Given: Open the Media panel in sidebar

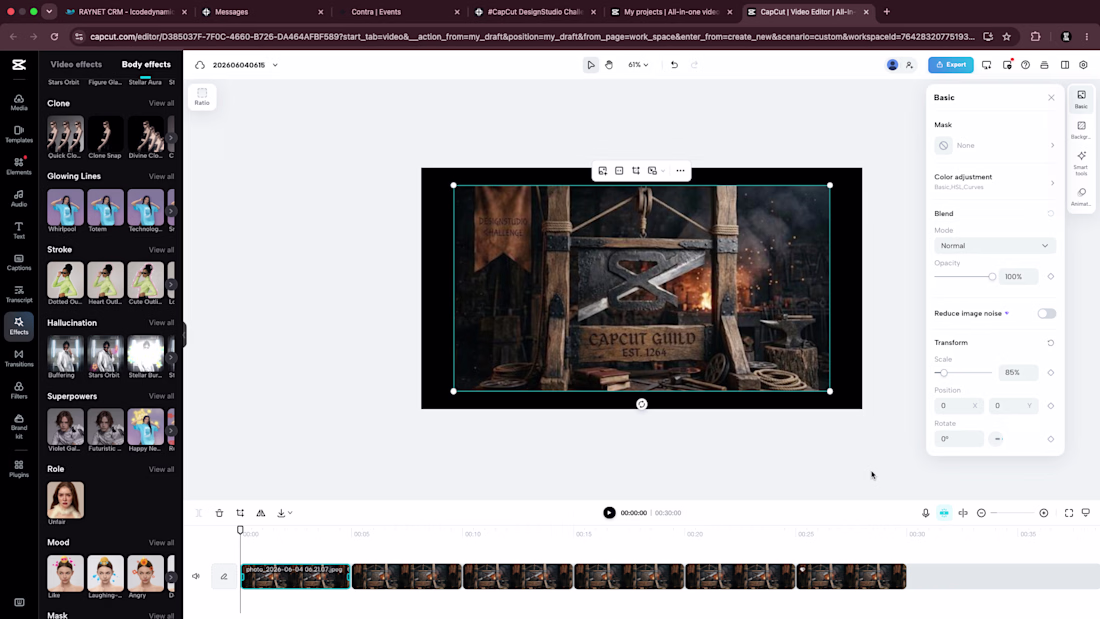Looking at the screenshot, I should [x=19, y=102].
